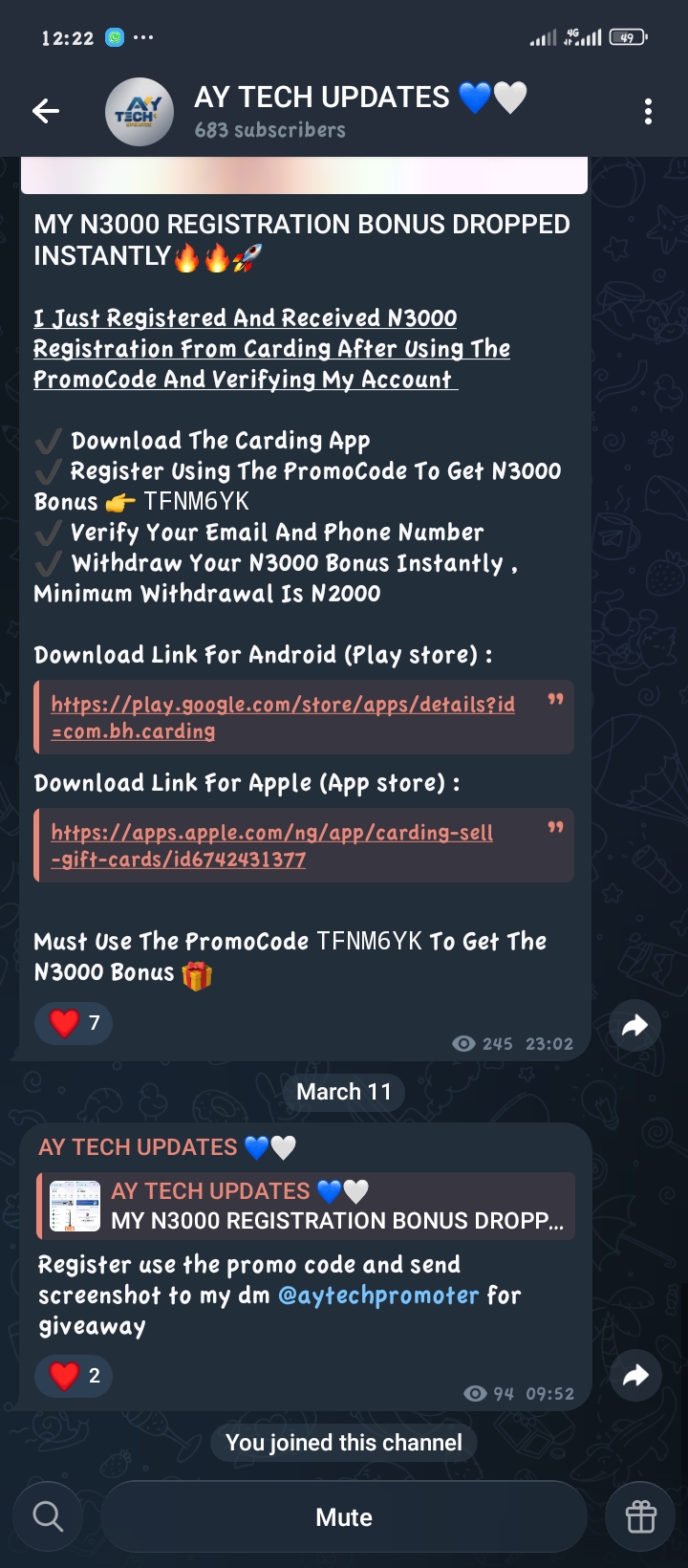Forward the N3000 bonus post
The image size is (688, 1568).
[x=634, y=1026]
